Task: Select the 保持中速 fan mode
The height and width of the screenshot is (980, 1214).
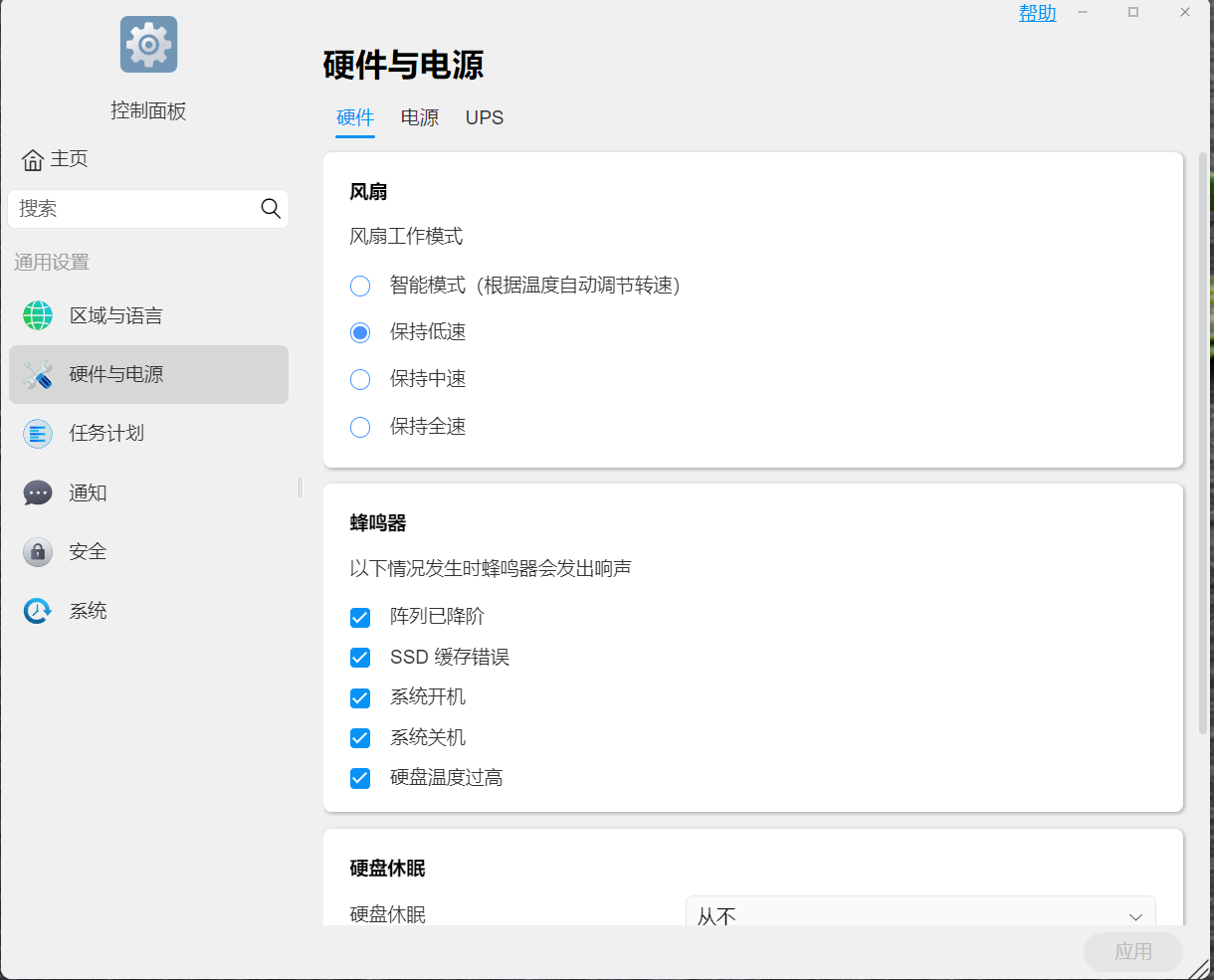Action: click(x=360, y=380)
